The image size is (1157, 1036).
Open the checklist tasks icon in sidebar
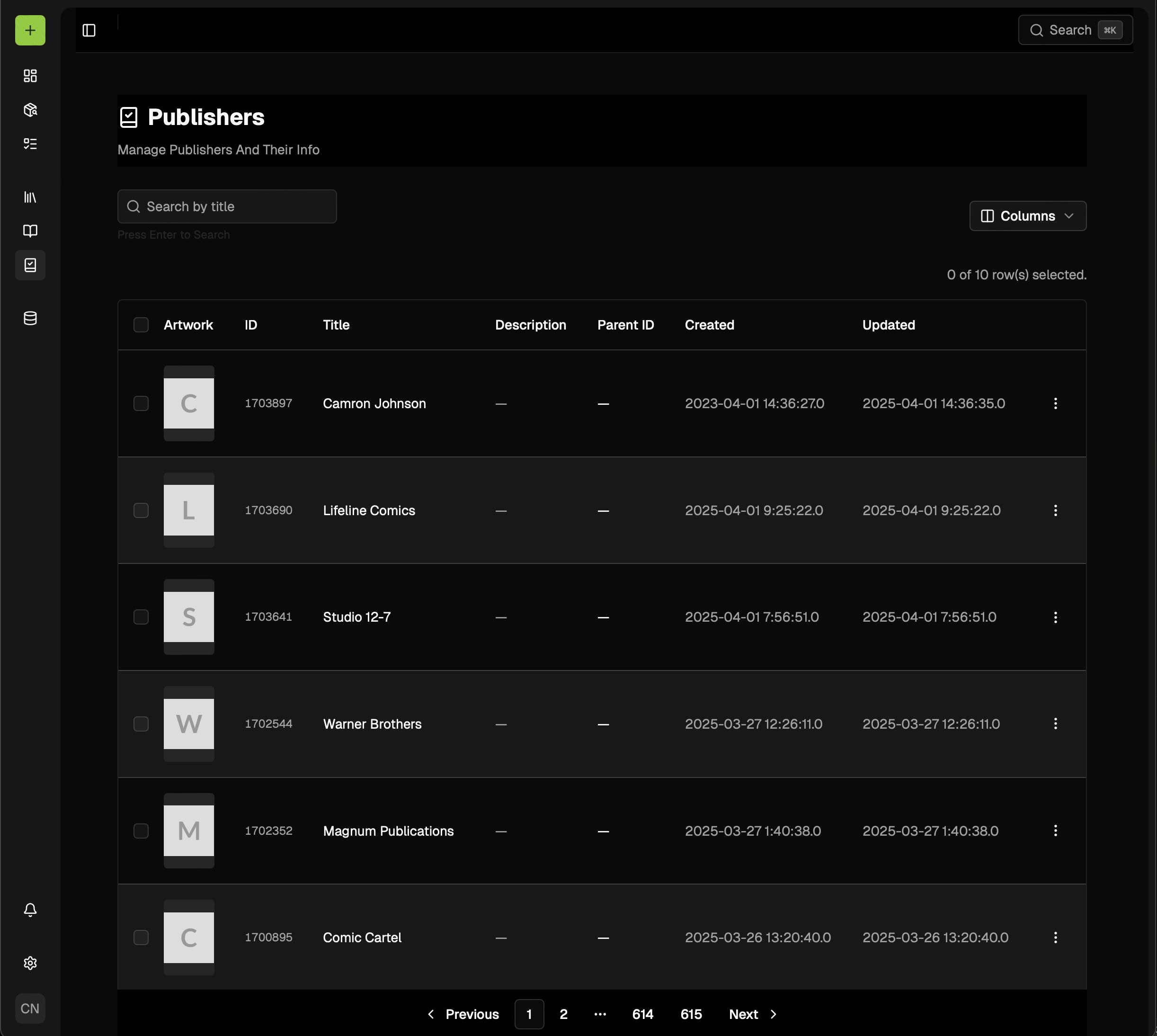pyautogui.click(x=30, y=143)
